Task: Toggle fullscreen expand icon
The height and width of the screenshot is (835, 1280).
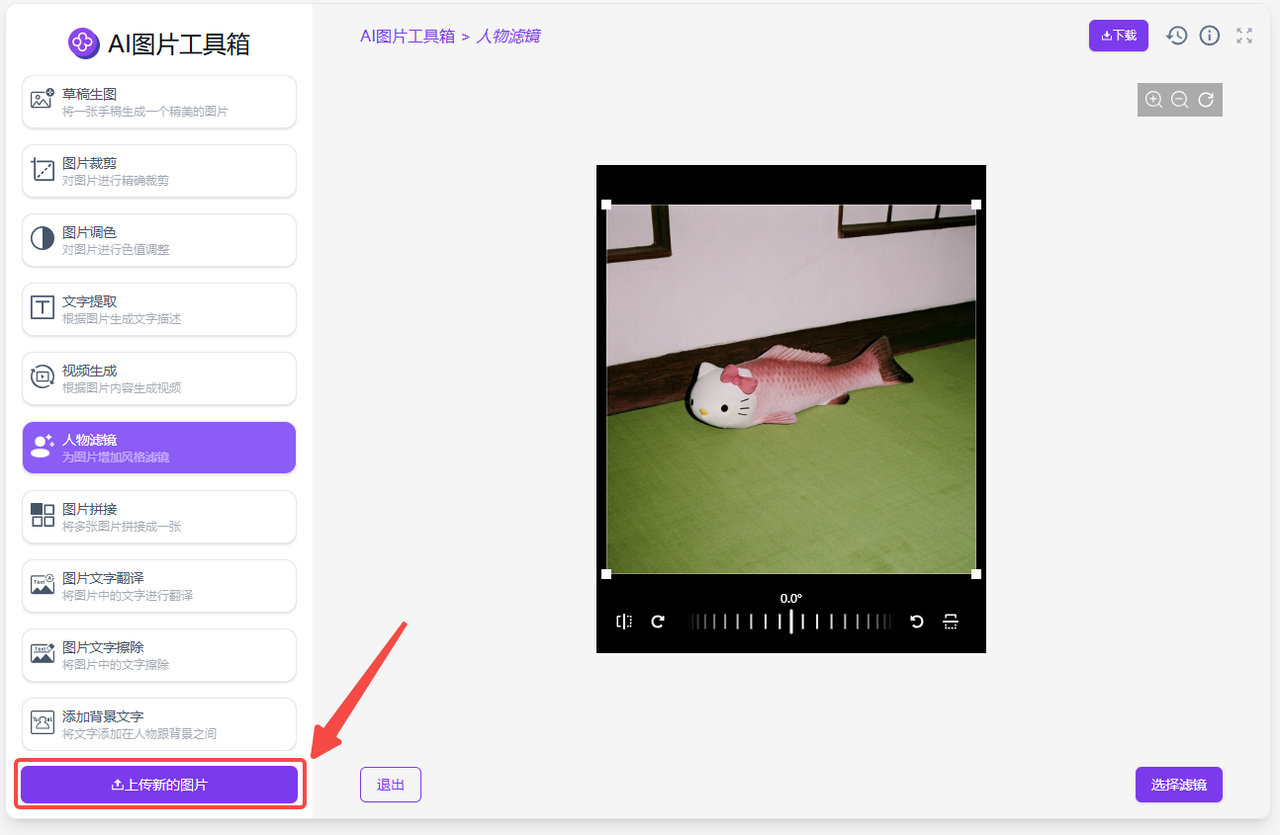Action: 1244,35
